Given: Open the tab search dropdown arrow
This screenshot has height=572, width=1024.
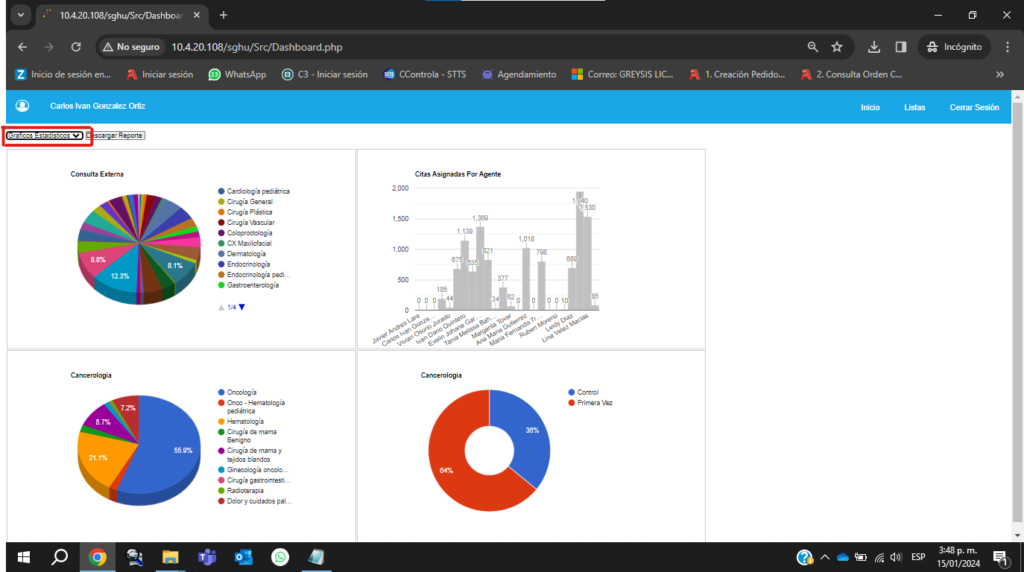Looking at the screenshot, I should click(x=20, y=15).
